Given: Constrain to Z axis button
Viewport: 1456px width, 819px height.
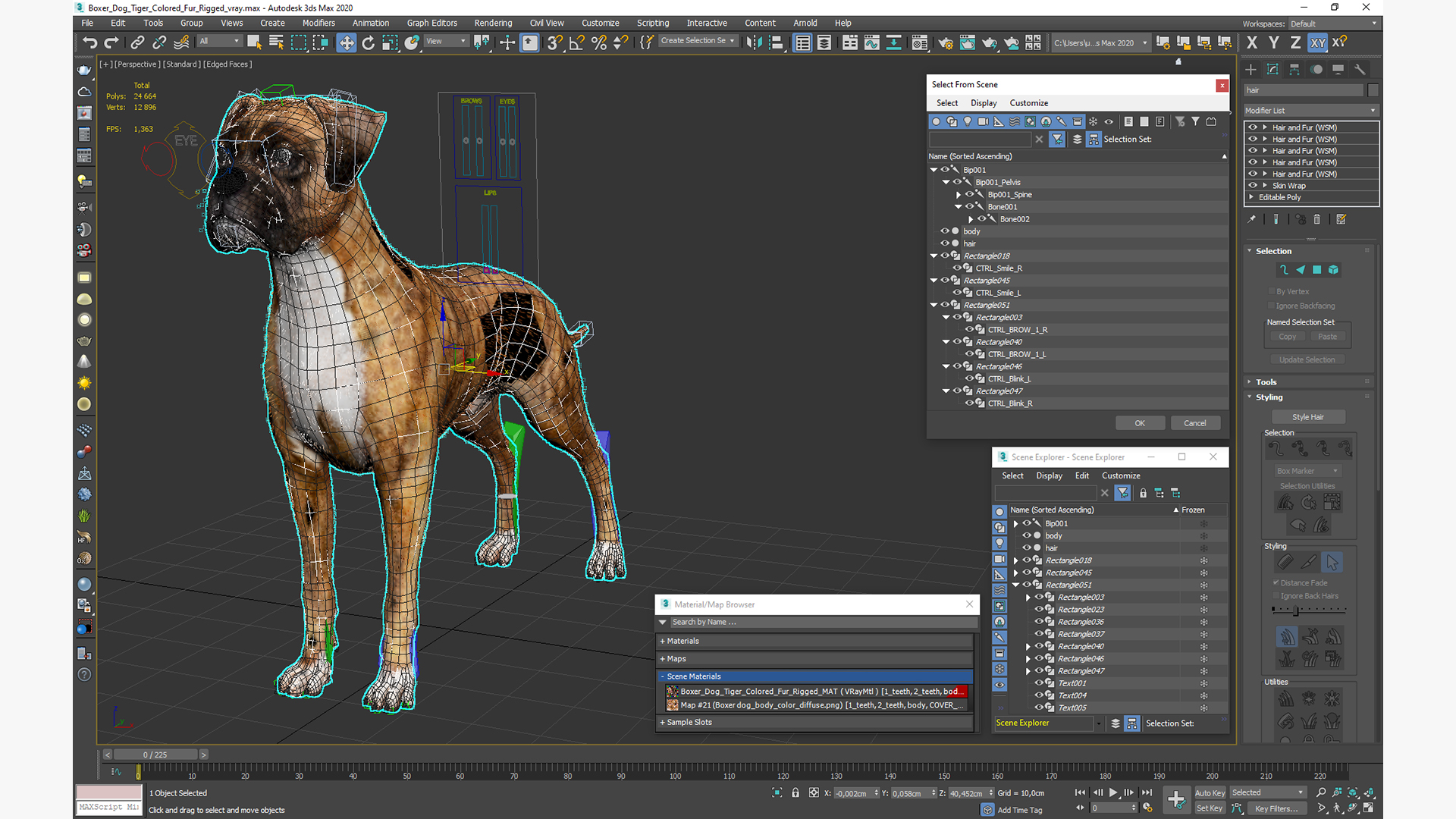Looking at the screenshot, I should [1295, 42].
